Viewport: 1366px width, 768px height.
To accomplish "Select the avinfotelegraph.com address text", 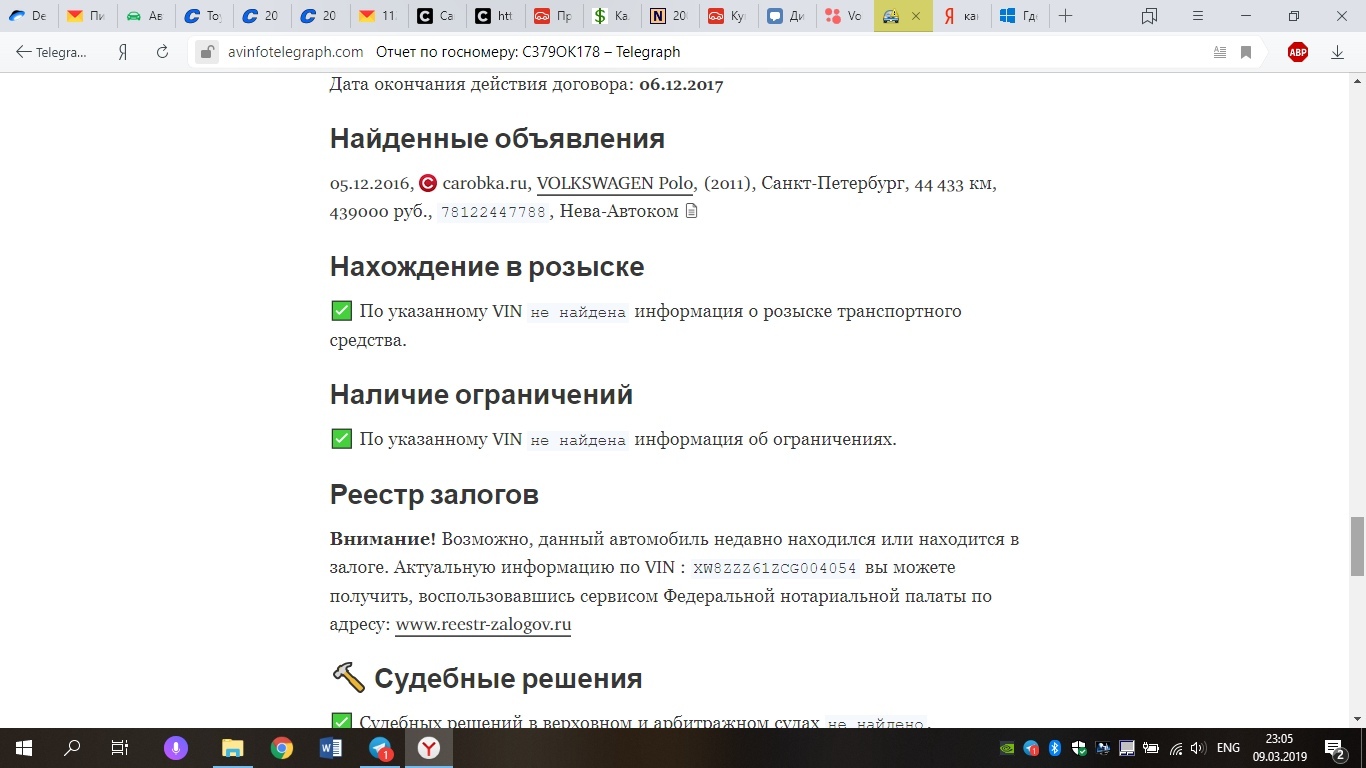I will (295, 52).
